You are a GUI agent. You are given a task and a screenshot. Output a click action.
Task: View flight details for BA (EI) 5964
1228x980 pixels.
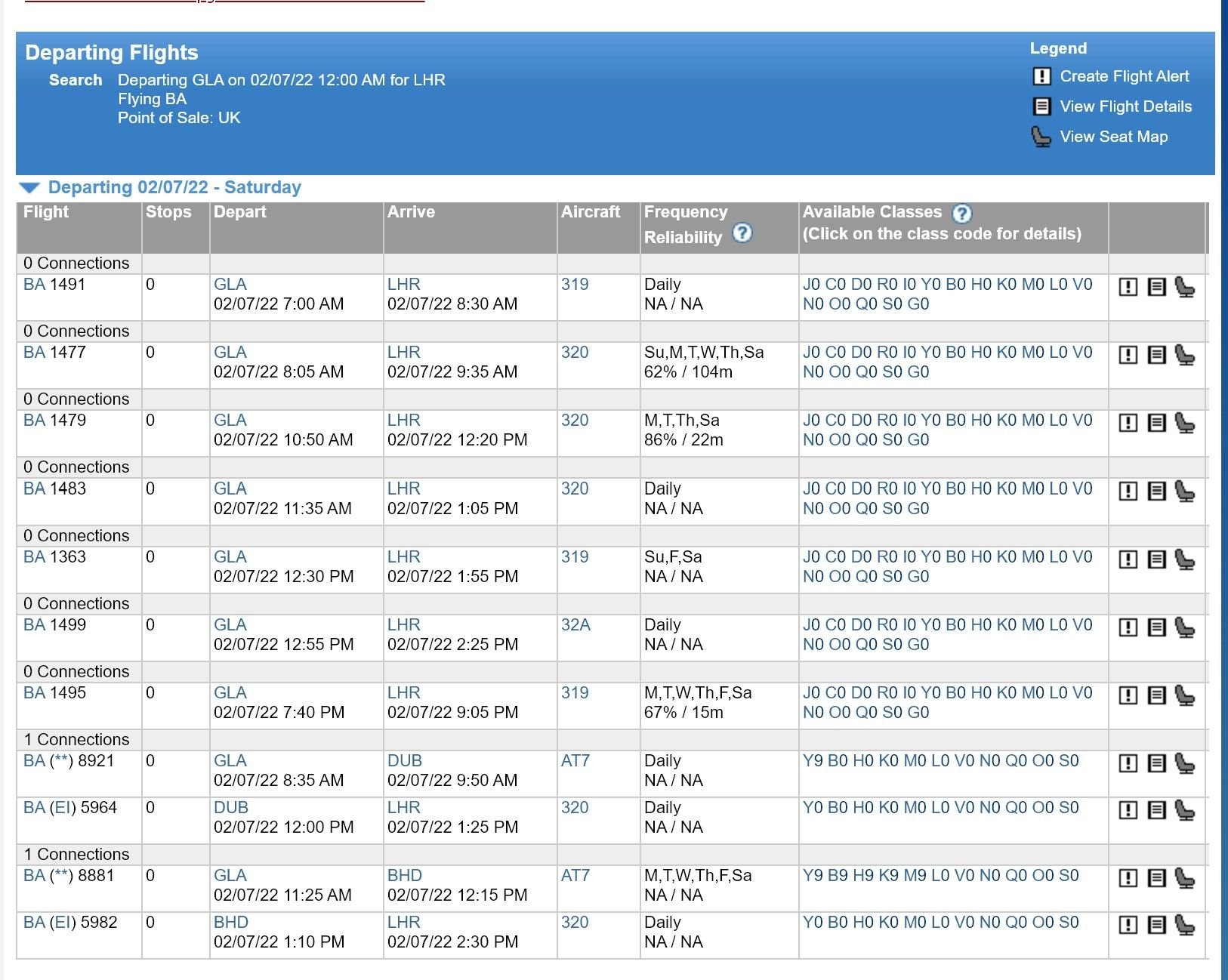[1156, 810]
